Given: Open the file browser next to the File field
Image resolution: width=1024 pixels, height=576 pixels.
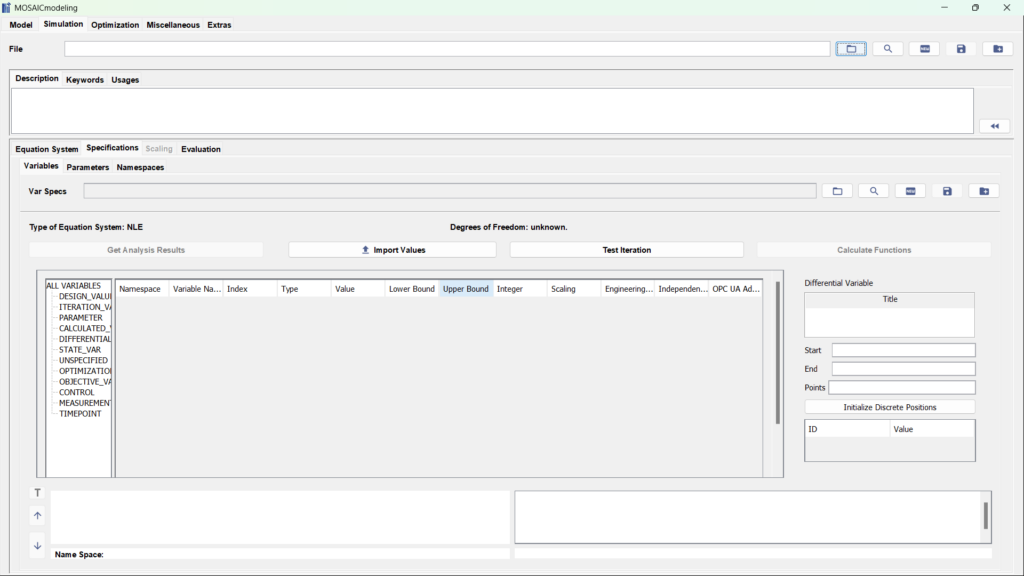Looking at the screenshot, I should tap(851, 48).
